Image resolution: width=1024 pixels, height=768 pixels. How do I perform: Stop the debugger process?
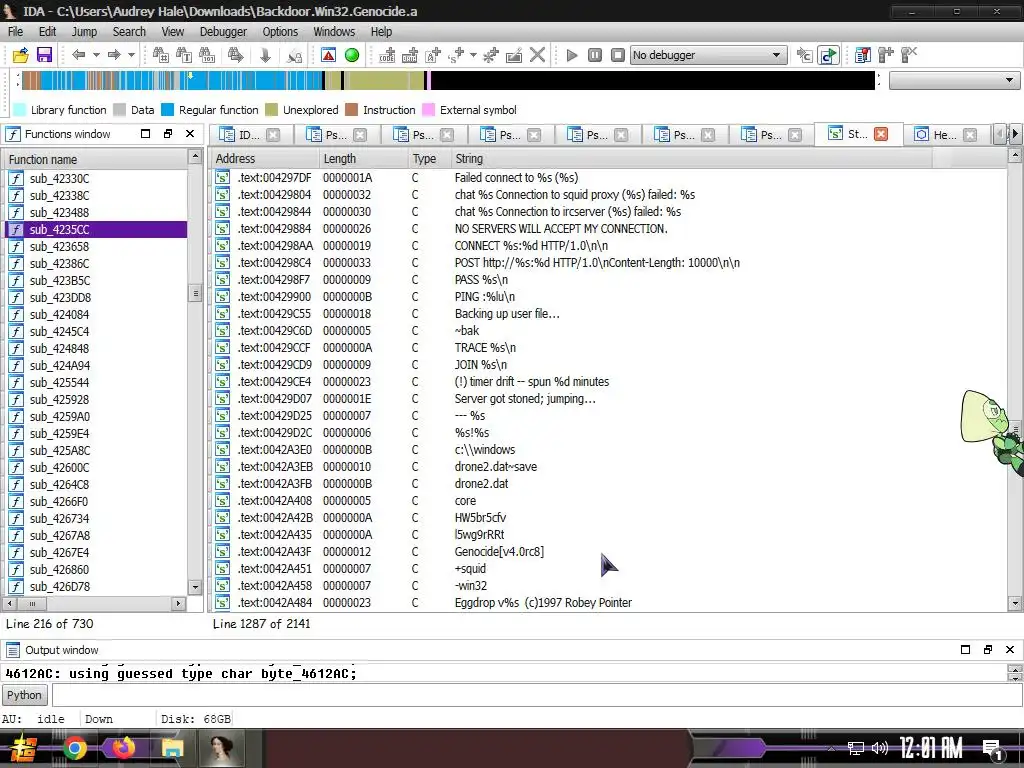click(x=618, y=55)
